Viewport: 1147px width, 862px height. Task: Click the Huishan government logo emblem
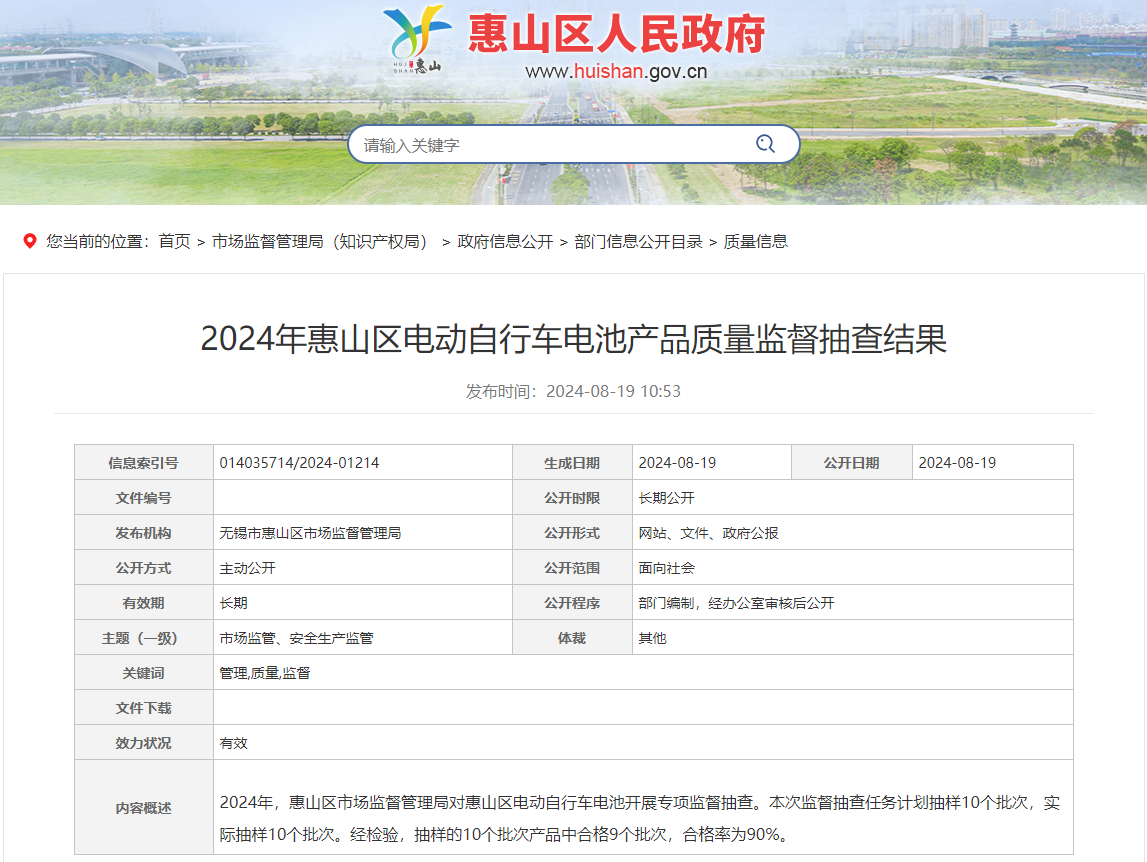click(x=416, y=39)
